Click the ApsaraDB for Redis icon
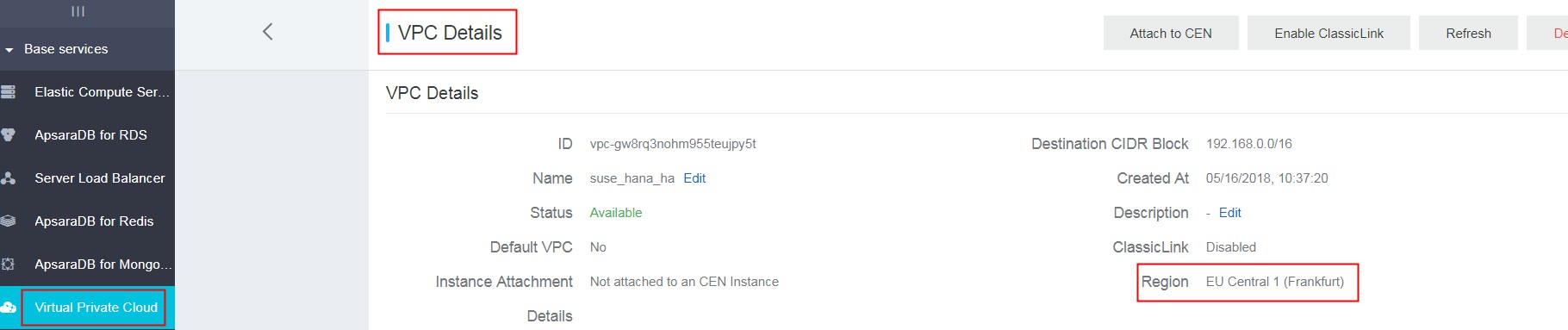This screenshot has height=330, width=1568. [x=8, y=221]
